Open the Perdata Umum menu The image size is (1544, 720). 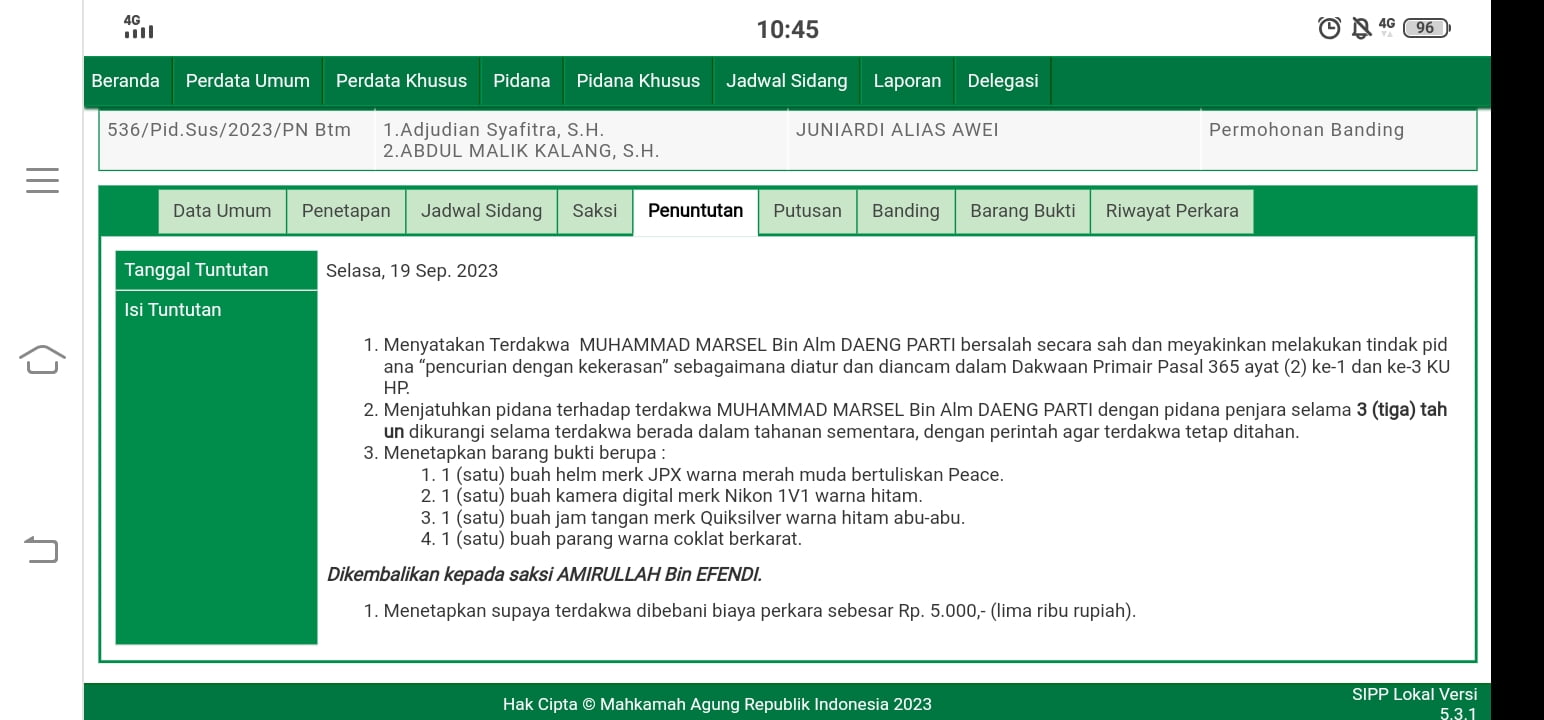[x=247, y=81]
